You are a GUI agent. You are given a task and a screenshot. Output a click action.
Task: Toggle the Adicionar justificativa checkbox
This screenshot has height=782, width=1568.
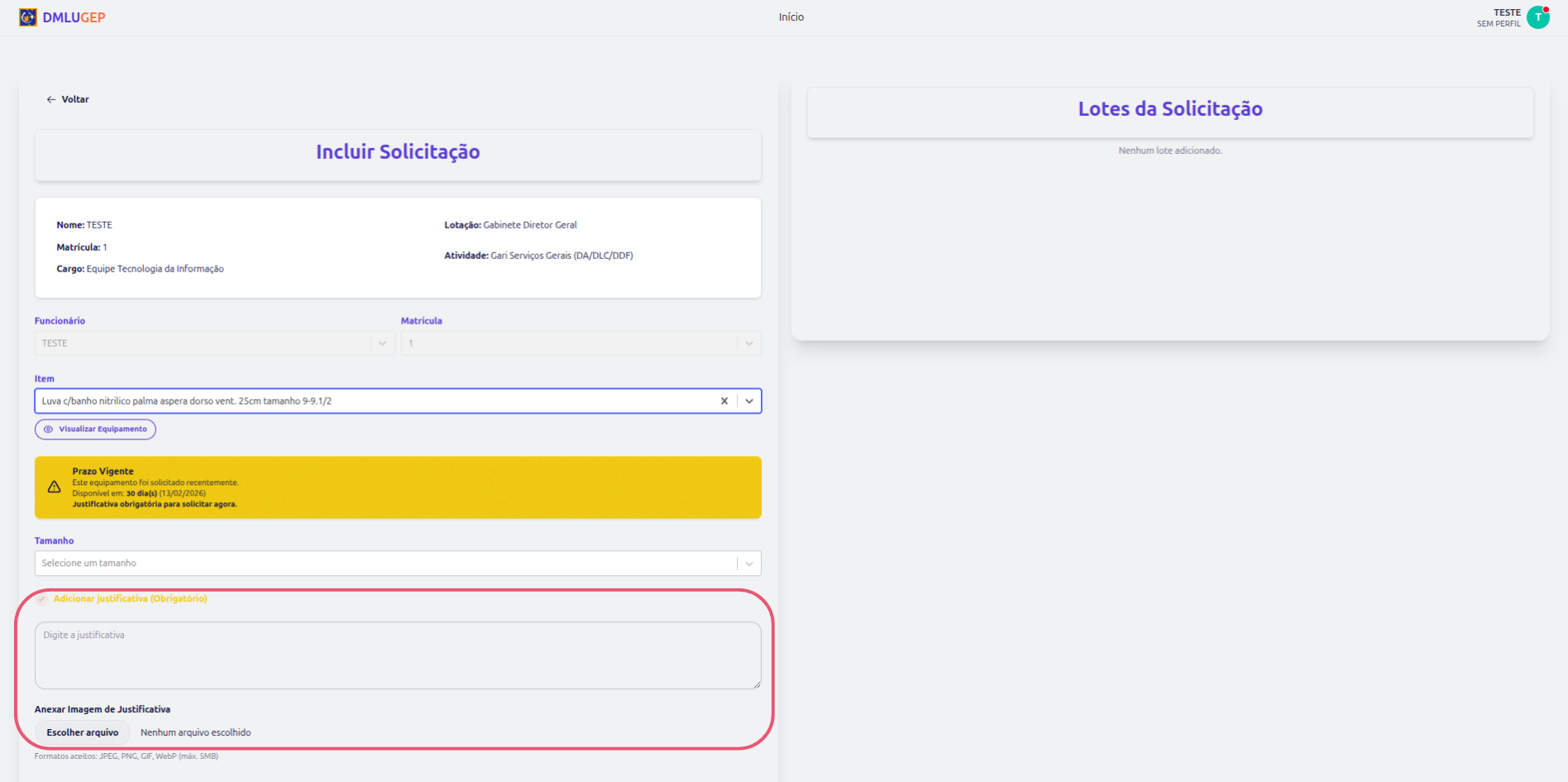(42, 599)
